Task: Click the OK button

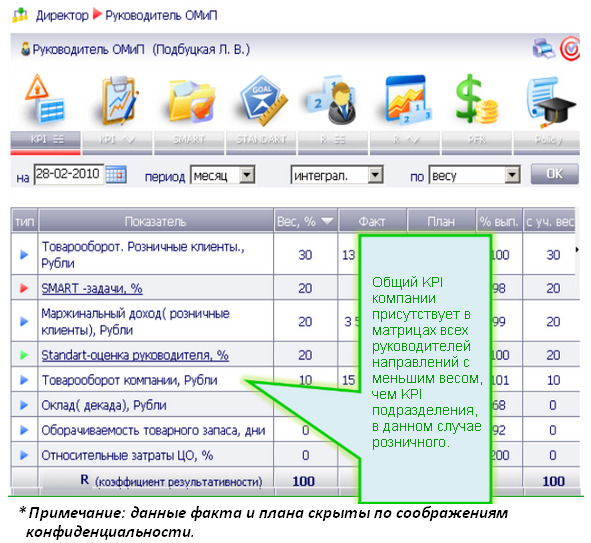Action: pyautogui.click(x=554, y=174)
